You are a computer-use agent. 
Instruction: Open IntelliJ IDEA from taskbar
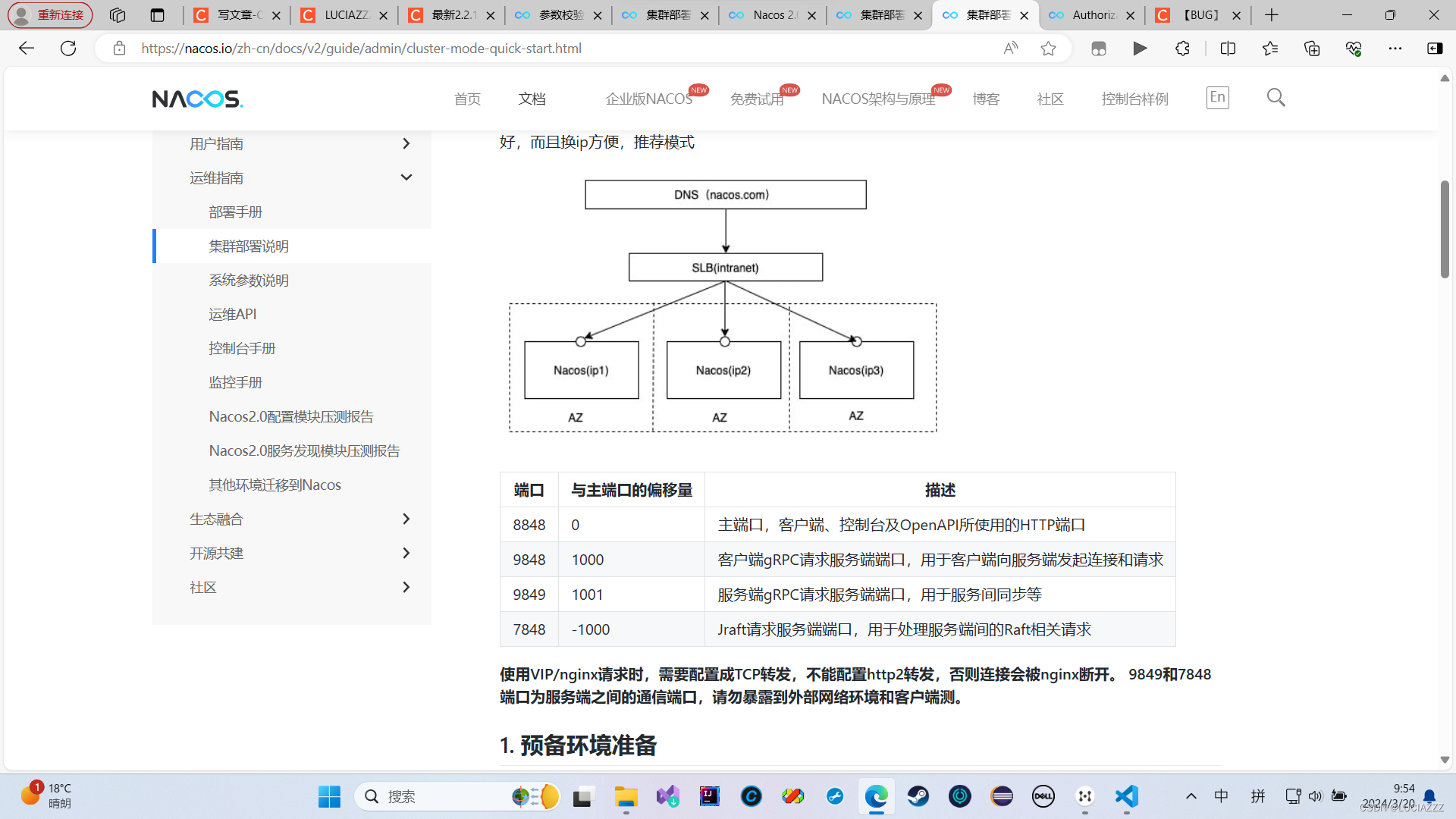[x=710, y=796]
